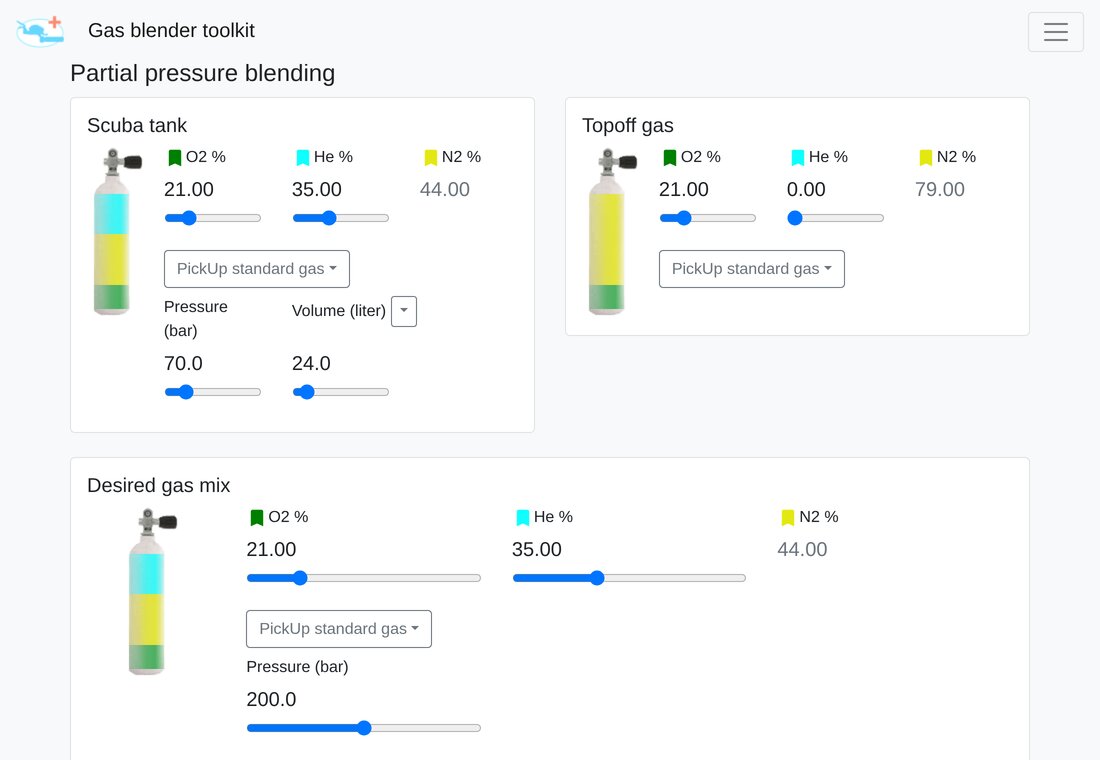Open Topoff gas PickUp standard gas dropdown
Image resolution: width=1100 pixels, height=760 pixels.
751,269
